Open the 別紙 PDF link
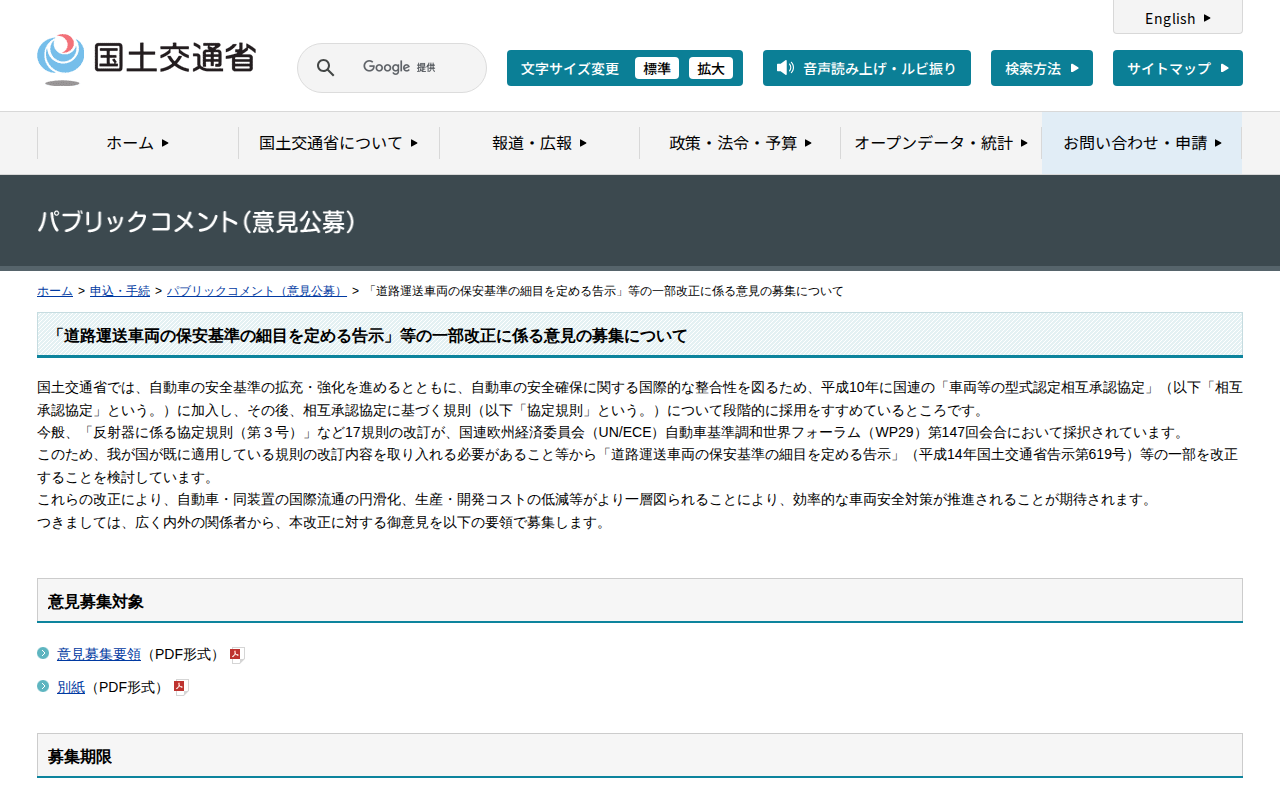1280x800 pixels. (71, 687)
